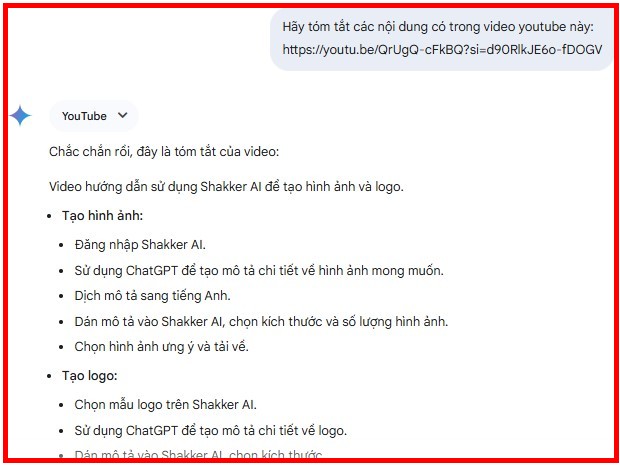The height and width of the screenshot is (466, 620).
Task: Click the 'Đăng nhập Shakker AI.' bullet
Action: point(140,245)
